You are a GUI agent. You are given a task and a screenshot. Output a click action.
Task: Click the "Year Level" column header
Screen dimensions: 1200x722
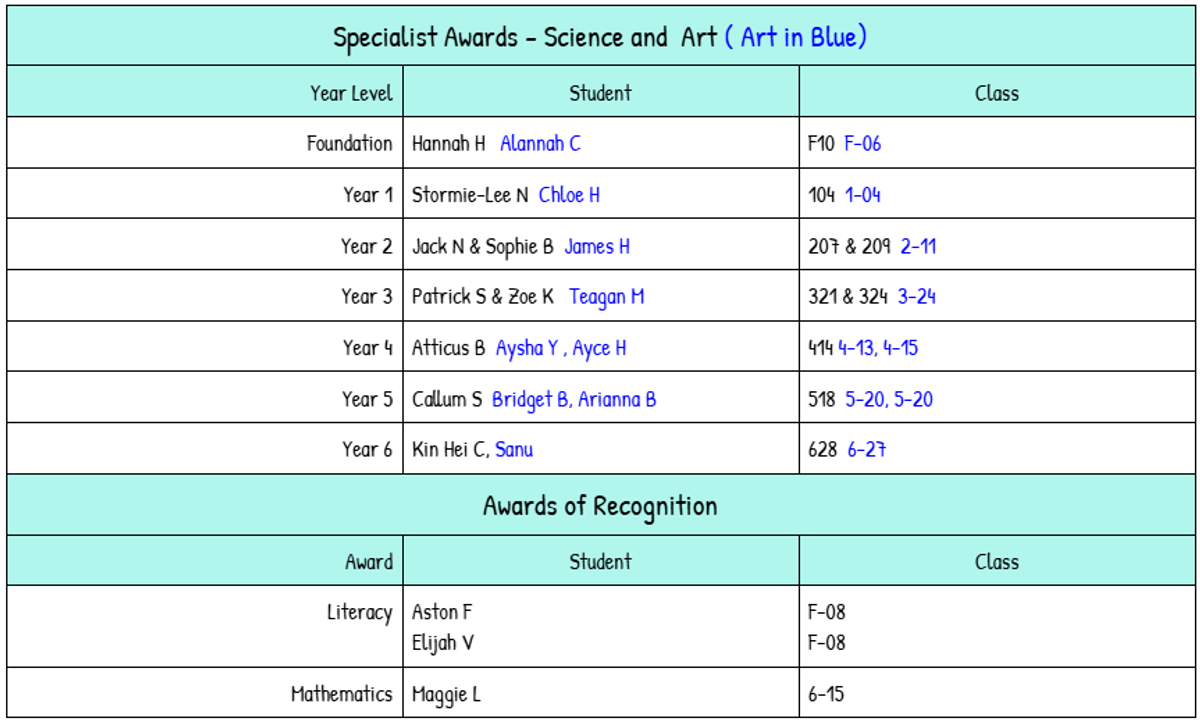tap(351, 93)
